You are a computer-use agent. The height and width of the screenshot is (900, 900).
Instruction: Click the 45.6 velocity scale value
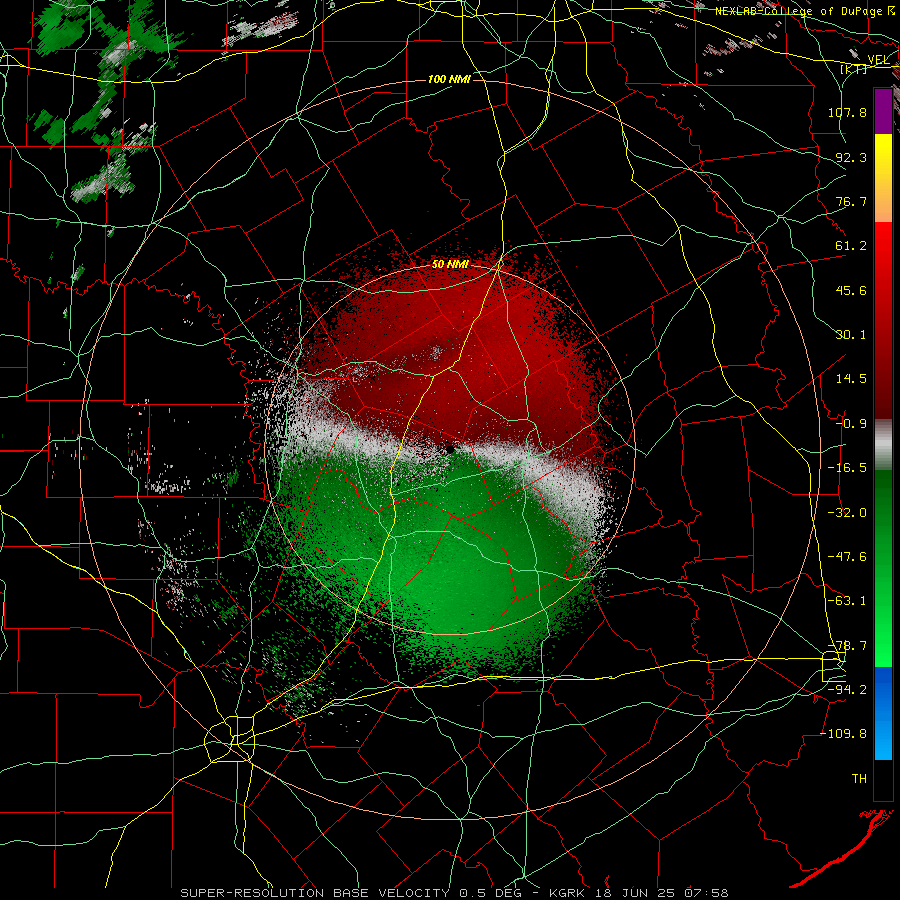click(x=851, y=290)
